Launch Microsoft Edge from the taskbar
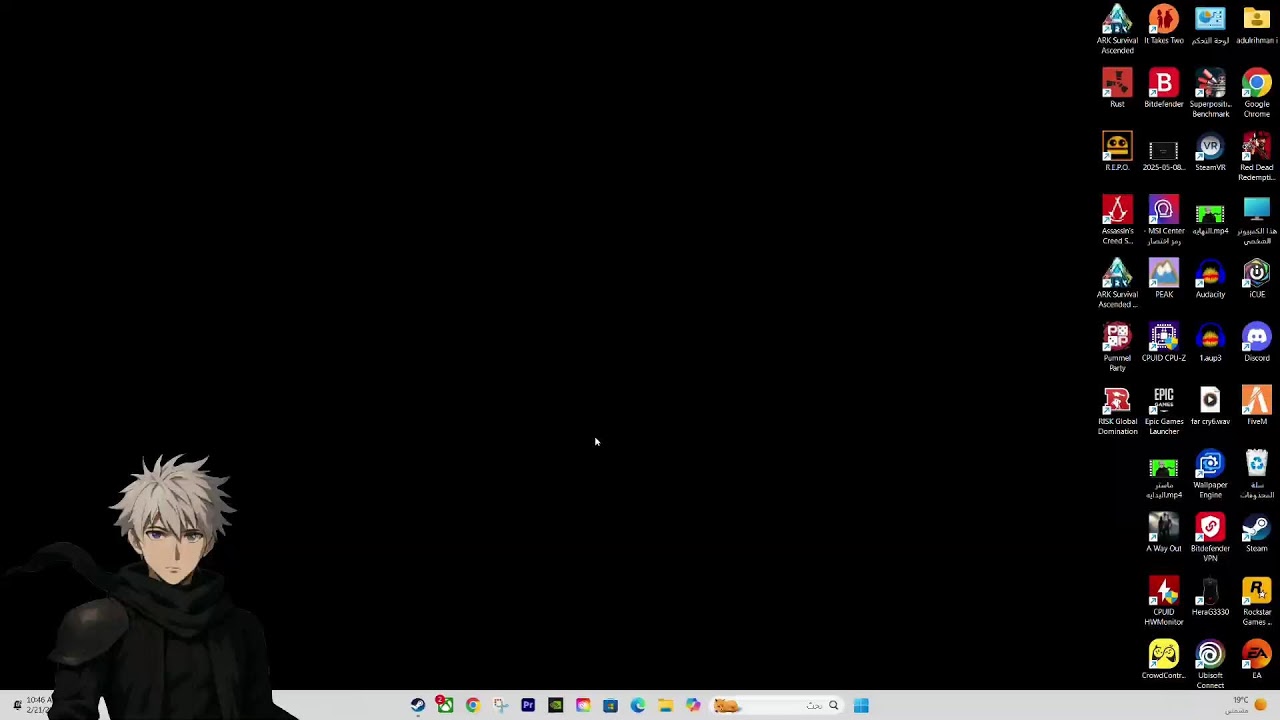The width and height of the screenshot is (1280, 720). click(638, 705)
